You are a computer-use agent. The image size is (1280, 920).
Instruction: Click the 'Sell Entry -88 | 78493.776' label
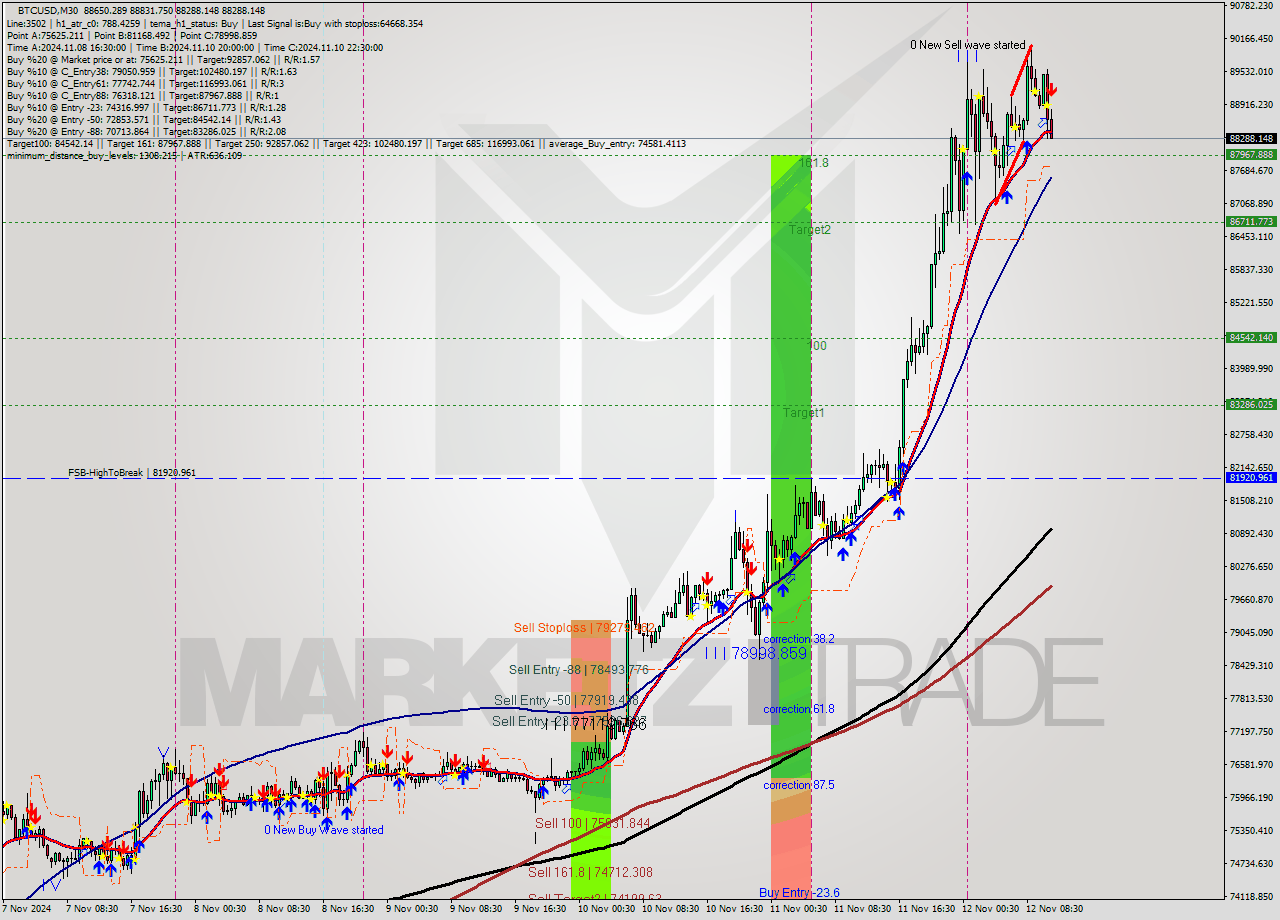(x=579, y=670)
